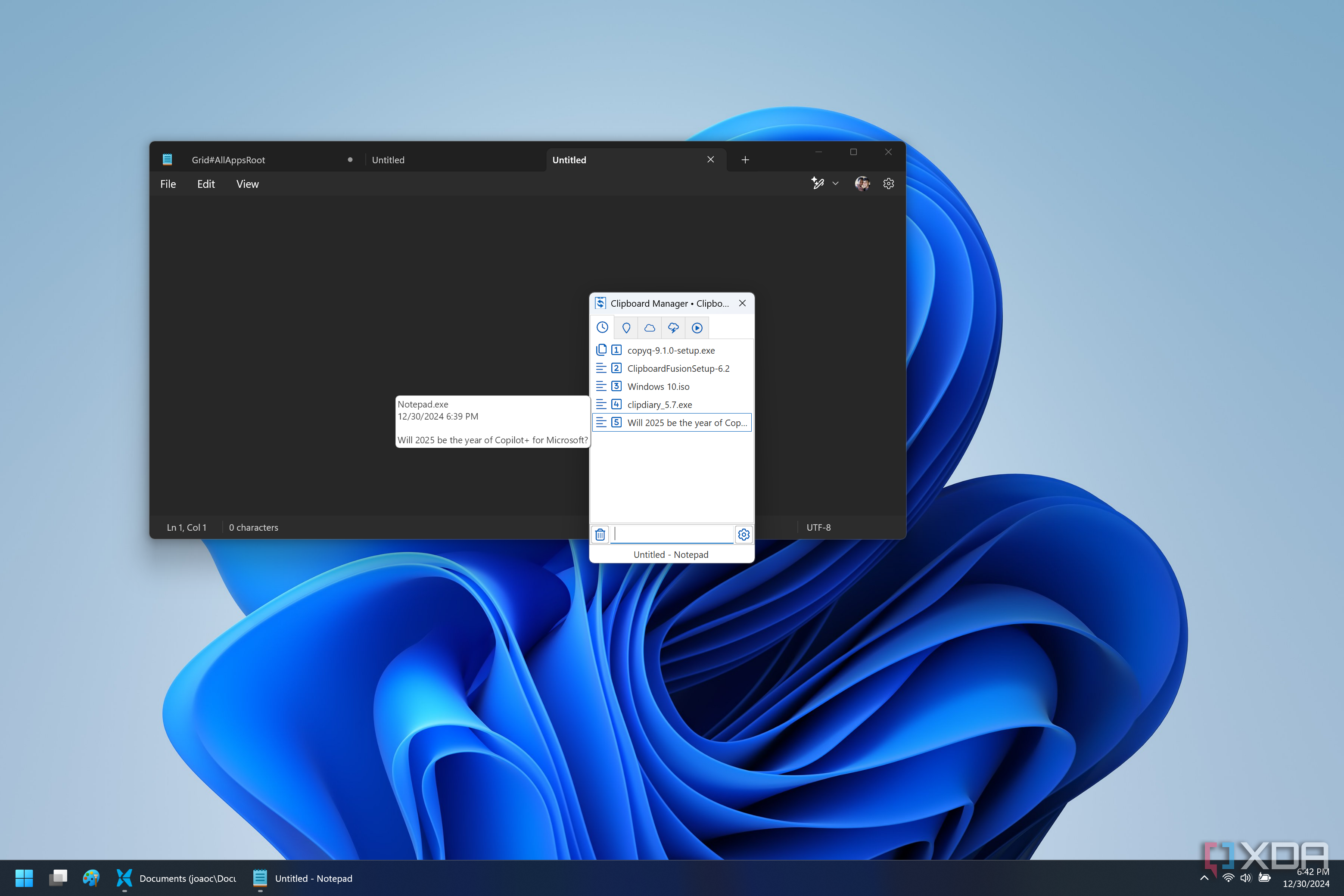Switch to the Grid#AllAppsRoot tab
The height and width of the screenshot is (896, 1344).
pyautogui.click(x=229, y=160)
